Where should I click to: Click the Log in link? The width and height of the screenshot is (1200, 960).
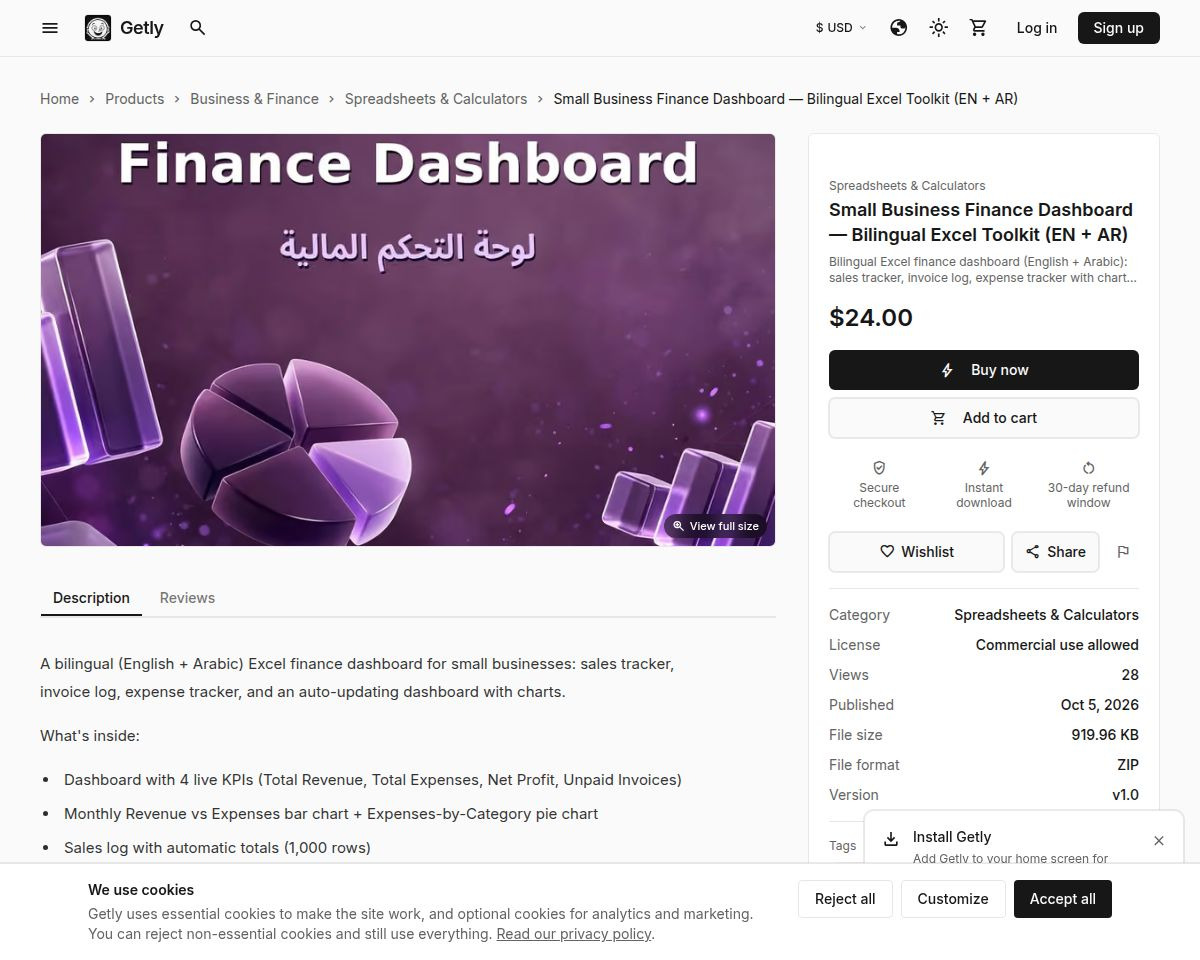tap(1036, 28)
